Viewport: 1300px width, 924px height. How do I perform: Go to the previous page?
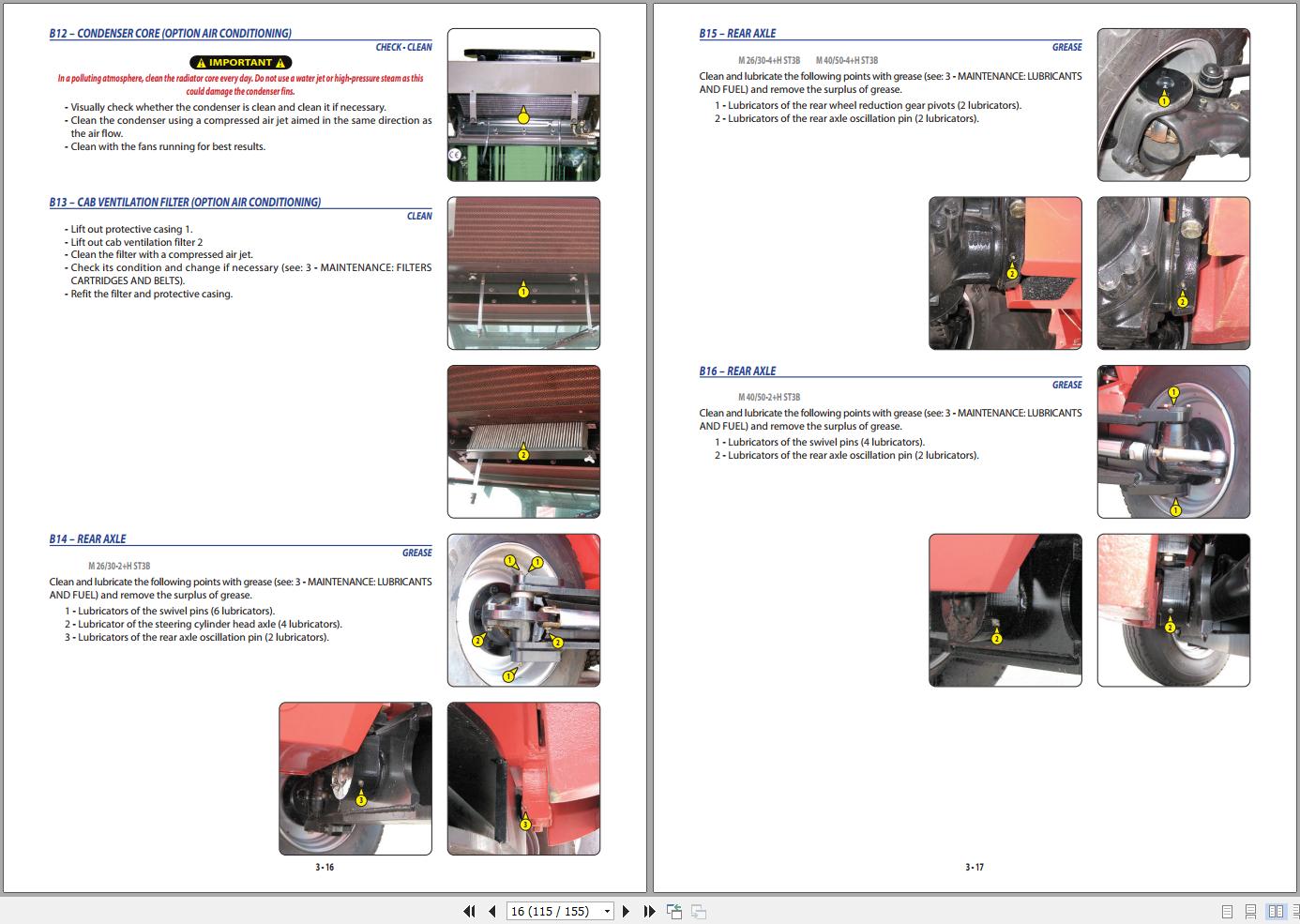[491, 911]
